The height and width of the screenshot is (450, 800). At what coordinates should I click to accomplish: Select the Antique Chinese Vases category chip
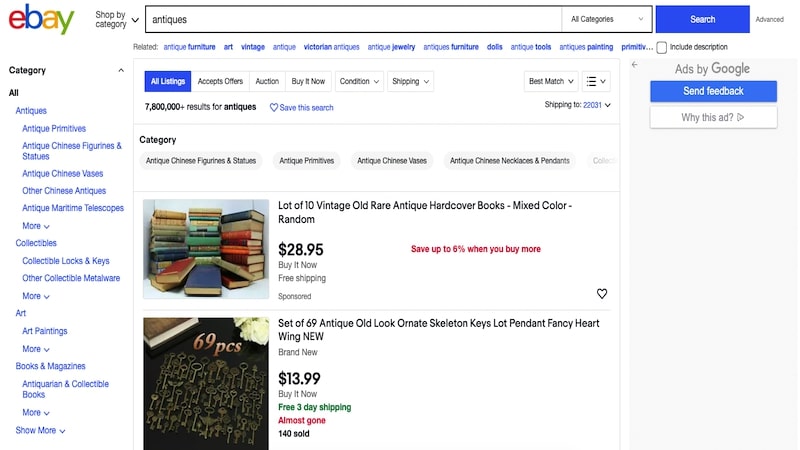[x=392, y=161]
